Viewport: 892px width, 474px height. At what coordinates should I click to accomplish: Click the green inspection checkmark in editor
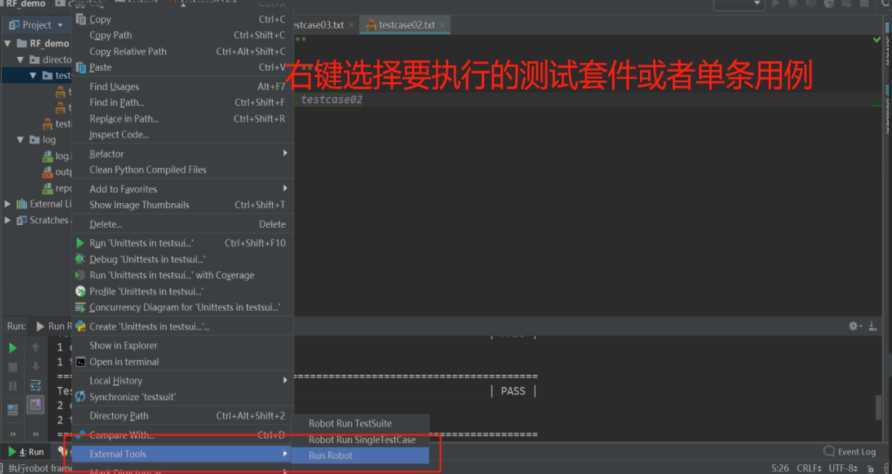[877, 40]
